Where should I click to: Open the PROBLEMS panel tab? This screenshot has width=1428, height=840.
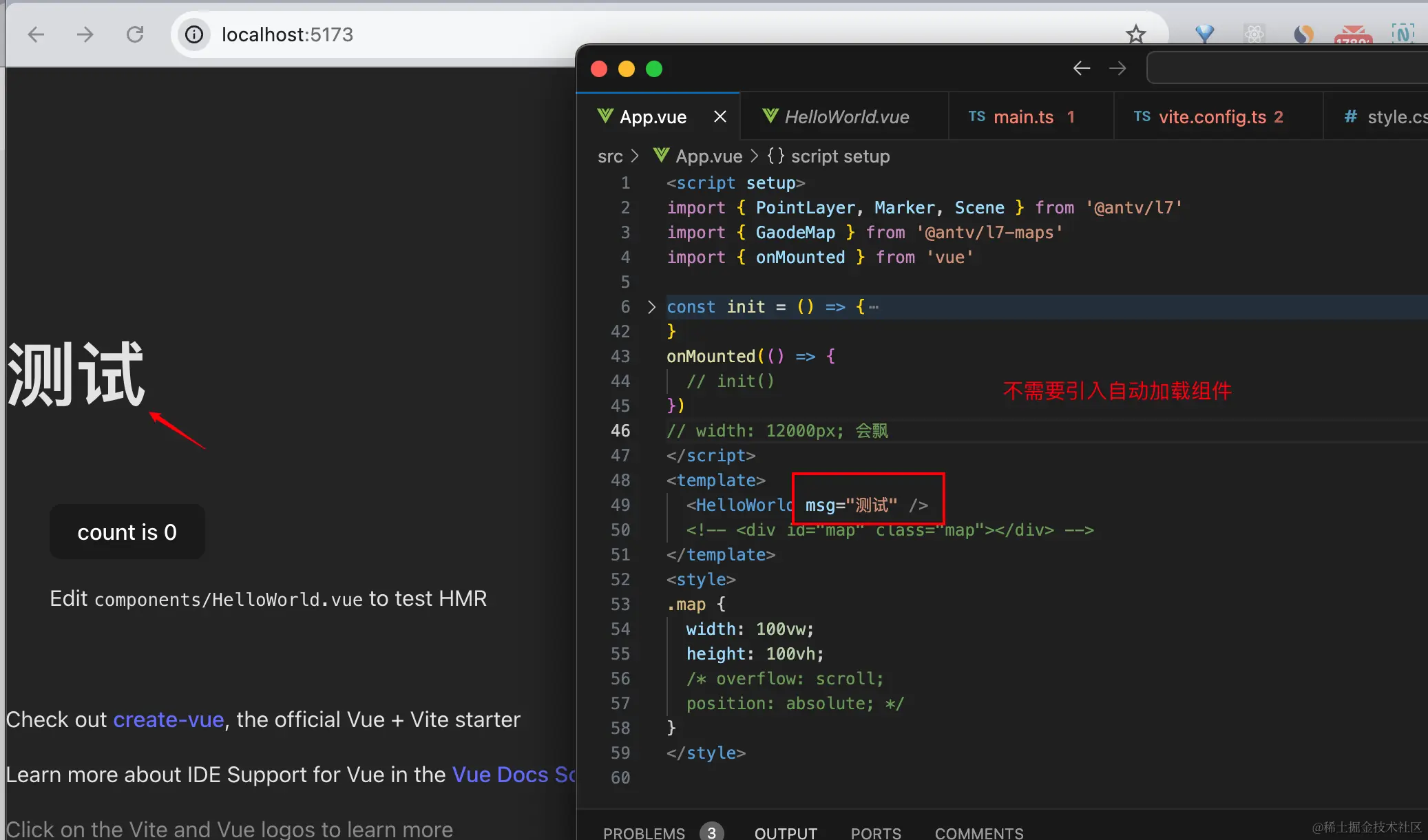[644, 832]
